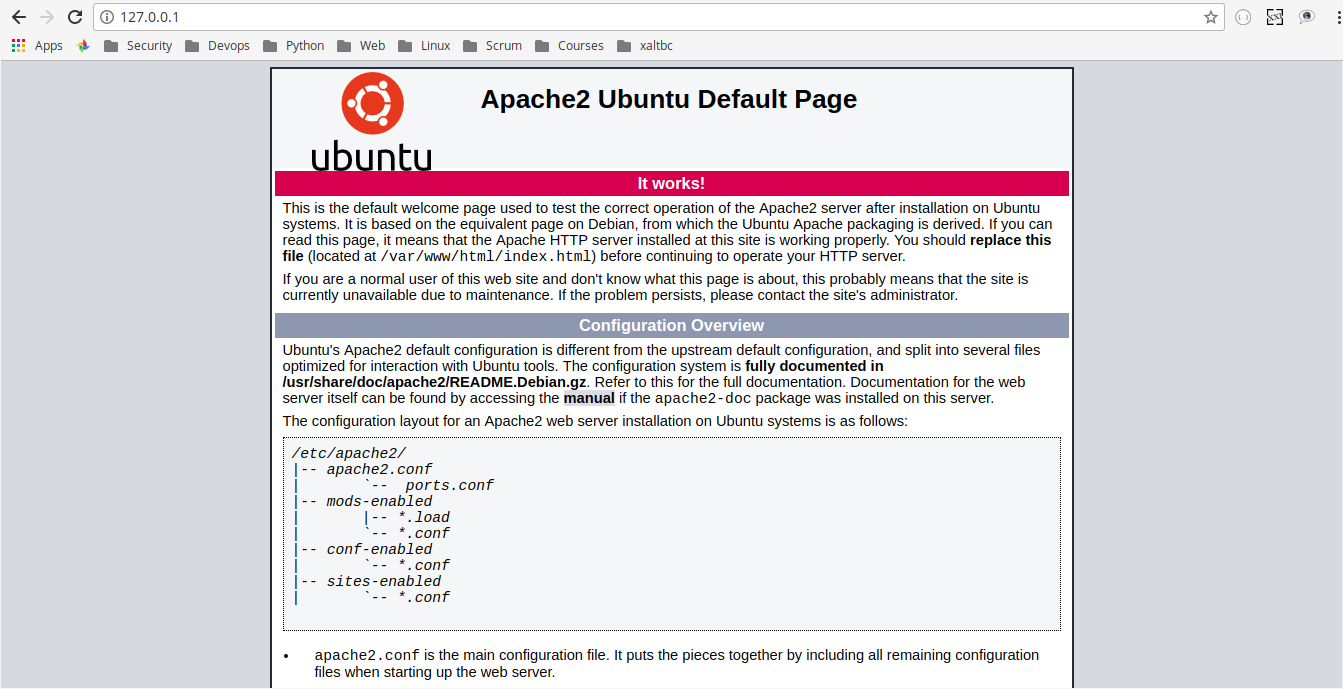This screenshot has height=689, width=1343.
Task: Click the Ubuntu logo image
Action: (371, 121)
